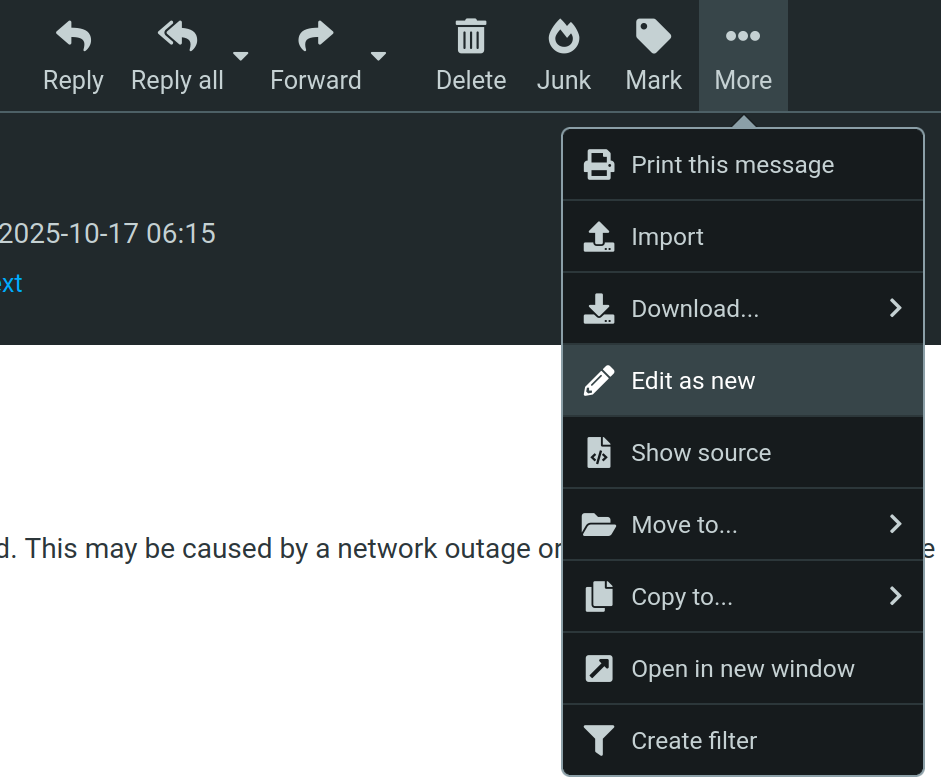Expand the Move to submenu chevron
Image resolution: width=941 pixels, height=784 pixels.
tap(895, 524)
